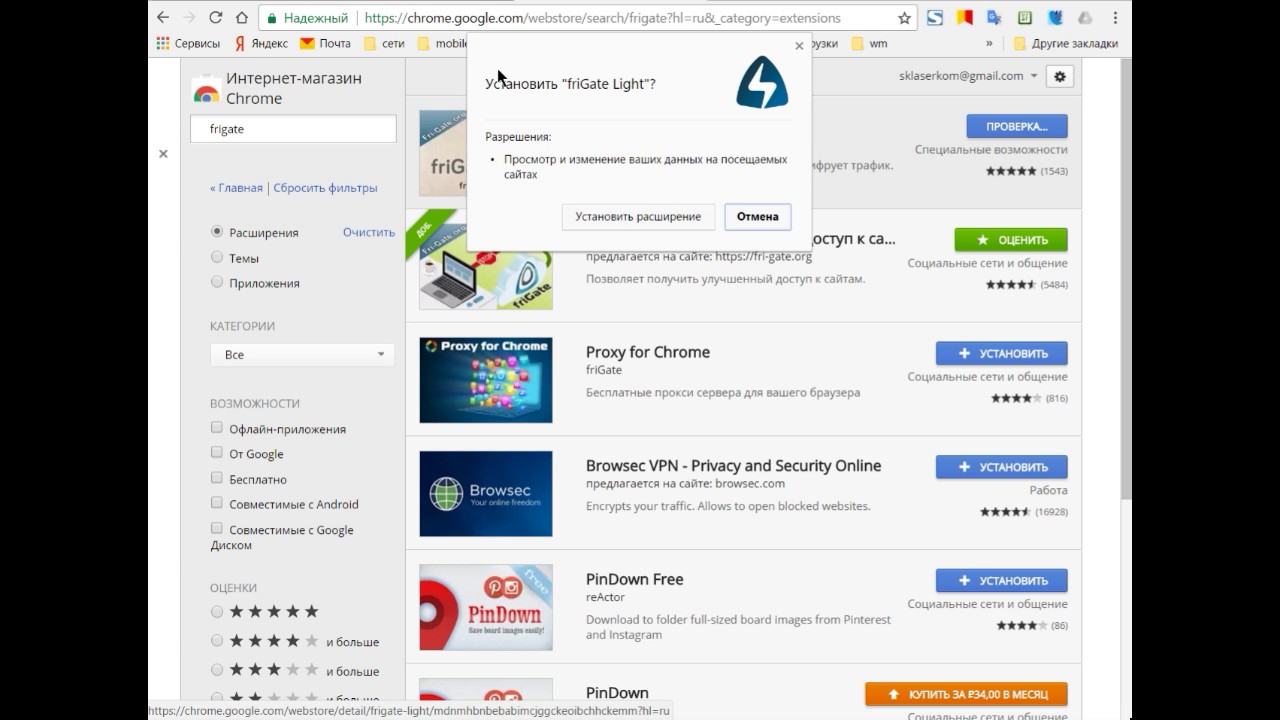Screen dimensions: 1280x720
Task: Click Установить расширение button
Action: point(638,216)
